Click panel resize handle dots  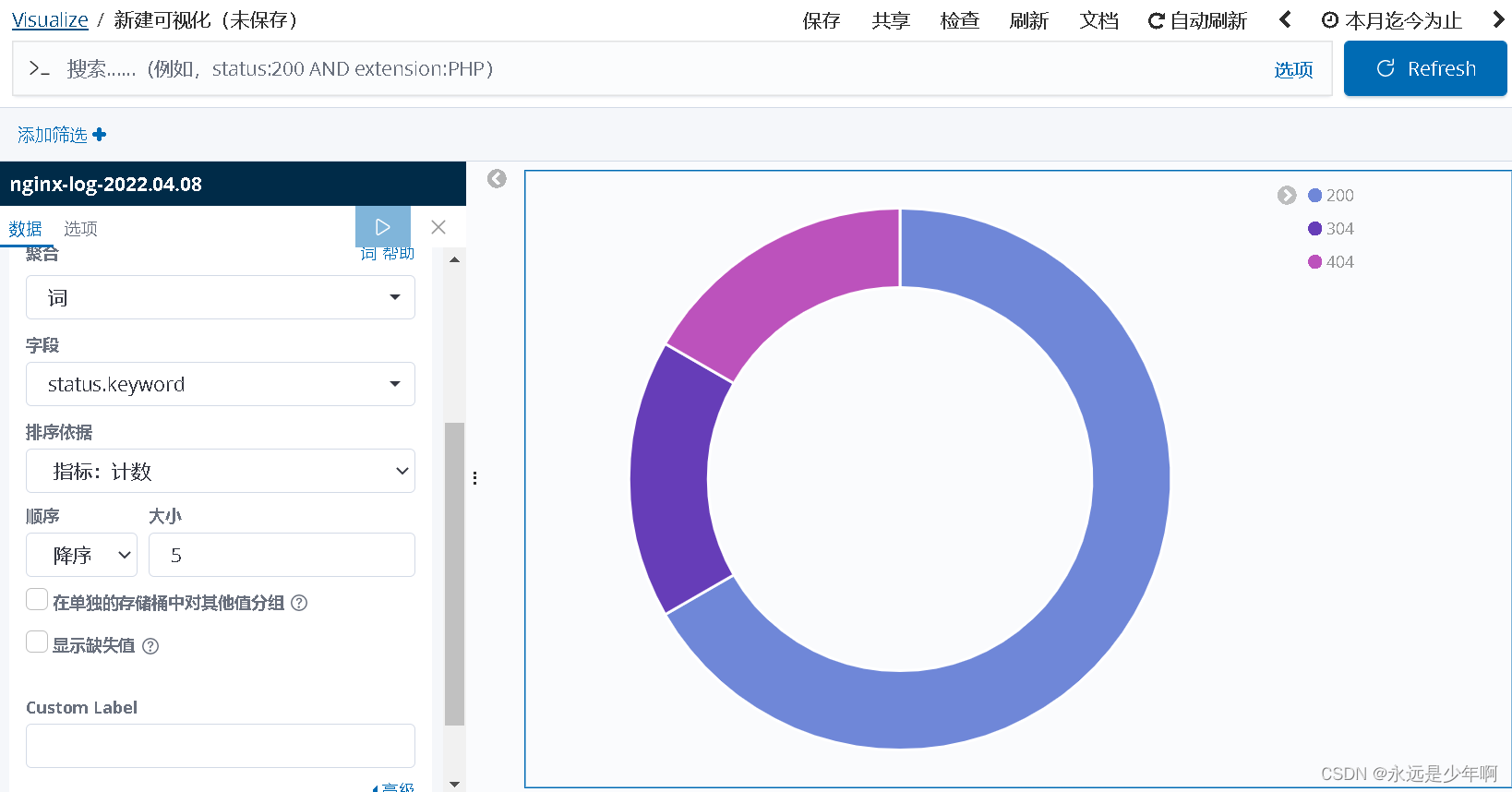[x=474, y=478]
